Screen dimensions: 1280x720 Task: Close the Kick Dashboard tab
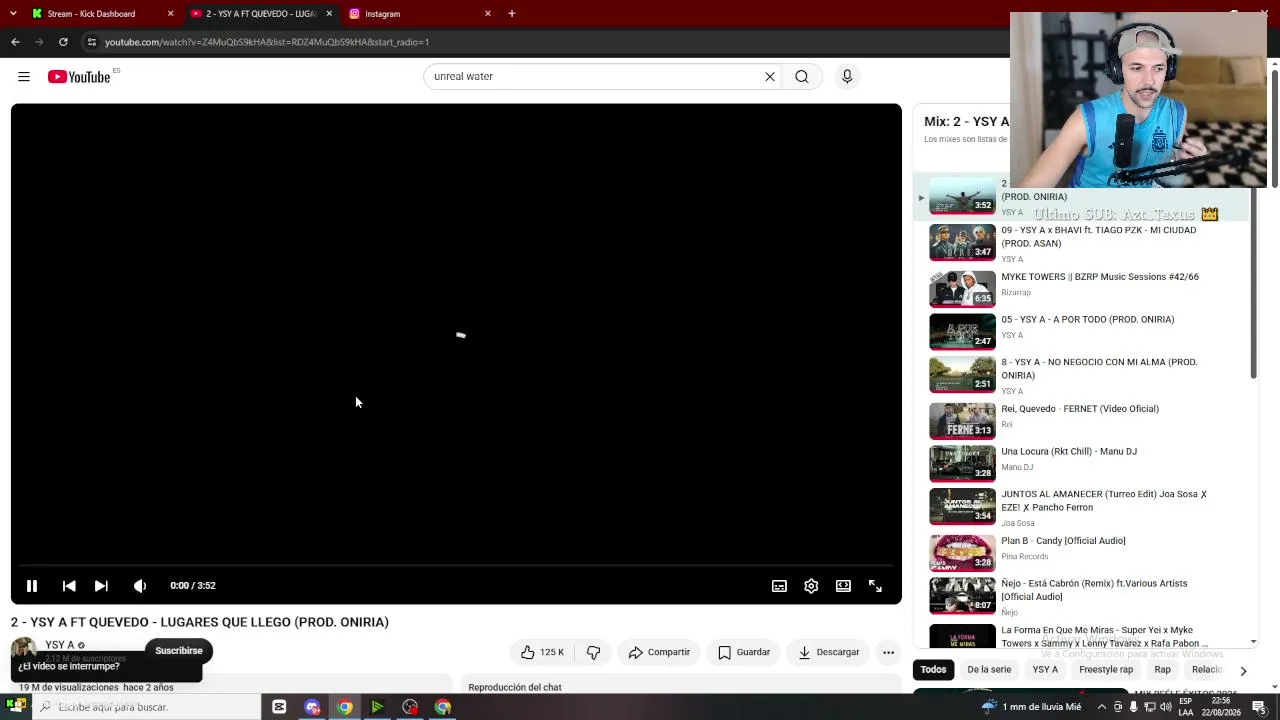point(170,14)
